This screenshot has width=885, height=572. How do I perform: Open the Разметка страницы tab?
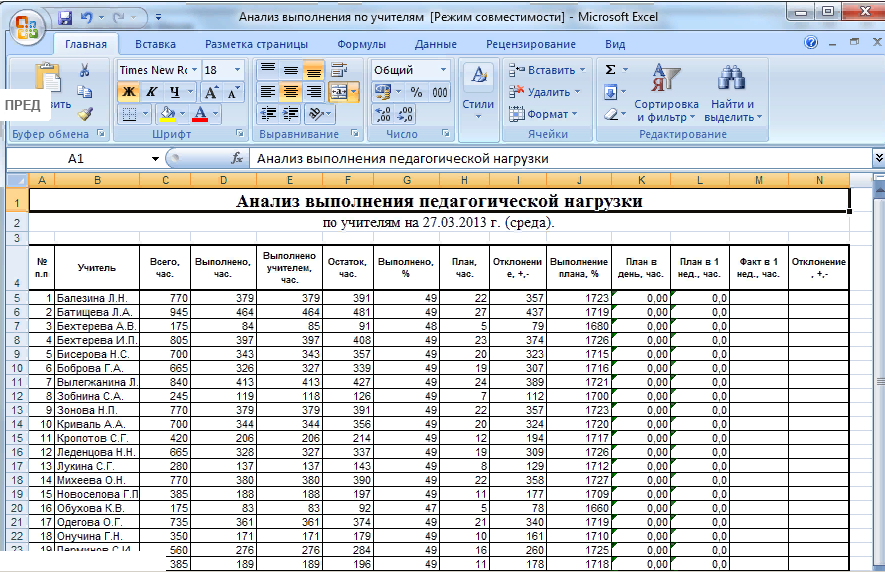pyautogui.click(x=257, y=44)
